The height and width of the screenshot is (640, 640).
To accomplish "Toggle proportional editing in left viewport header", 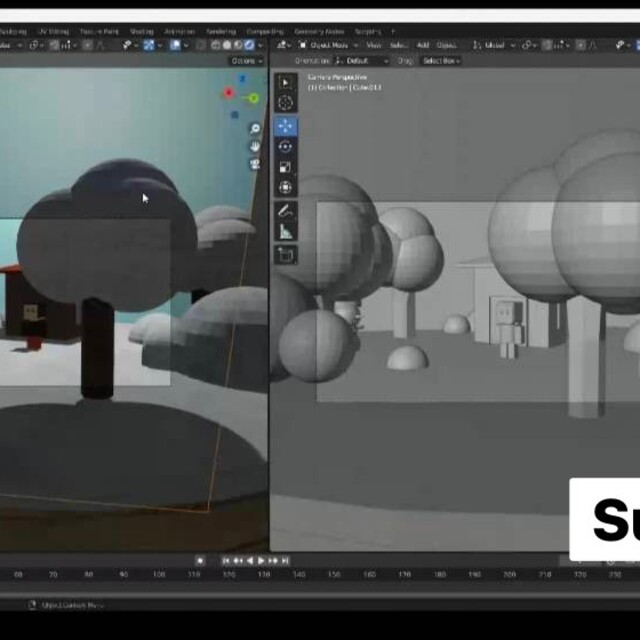I will point(88,45).
